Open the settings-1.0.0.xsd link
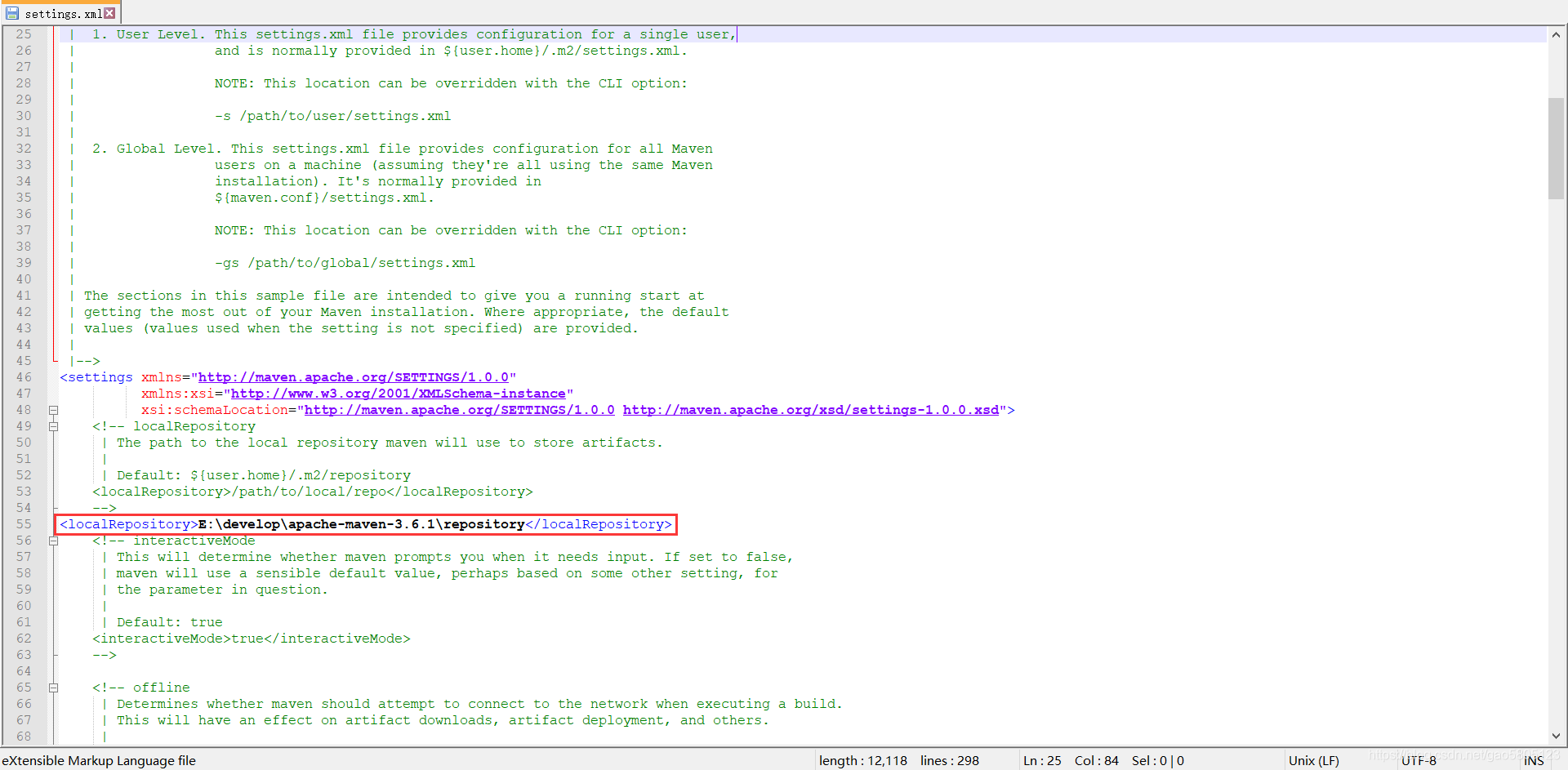 pos(811,410)
